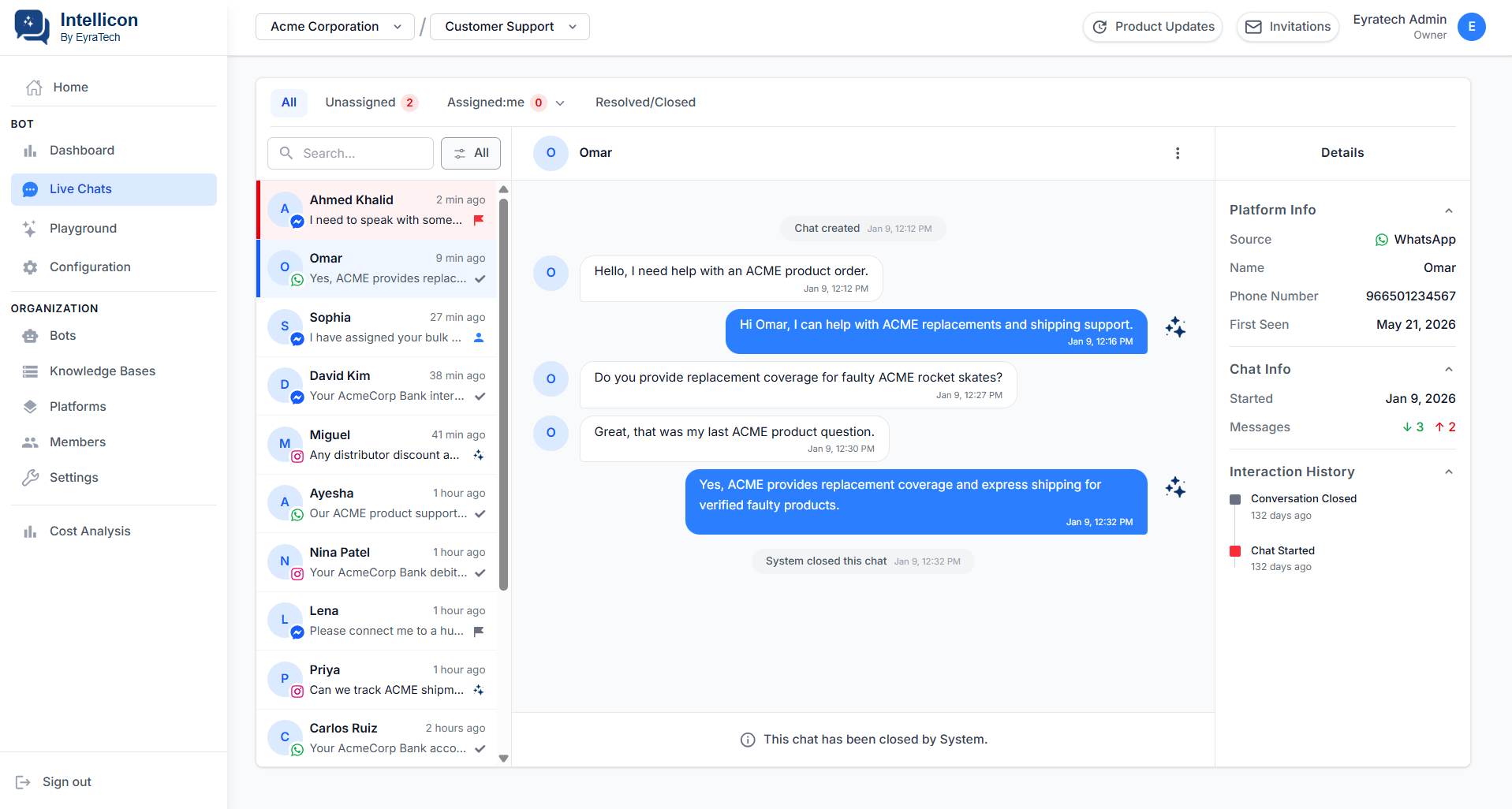The width and height of the screenshot is (1512, 809).
Task: Collapse the Platform Info section
Action: click(1449, 211)
